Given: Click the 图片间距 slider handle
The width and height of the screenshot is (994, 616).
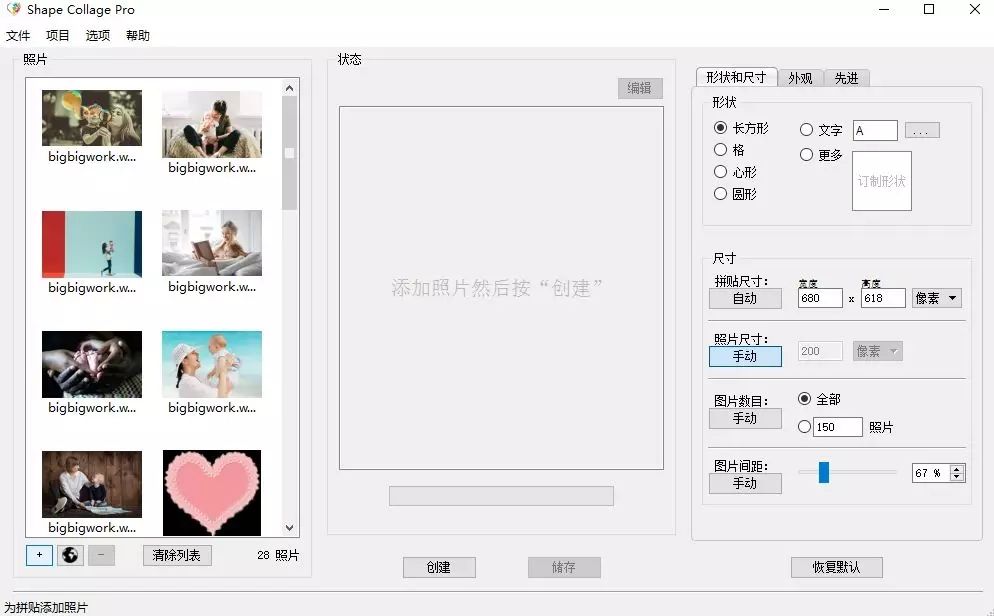Looking at the screenshot, I should 823,472.
